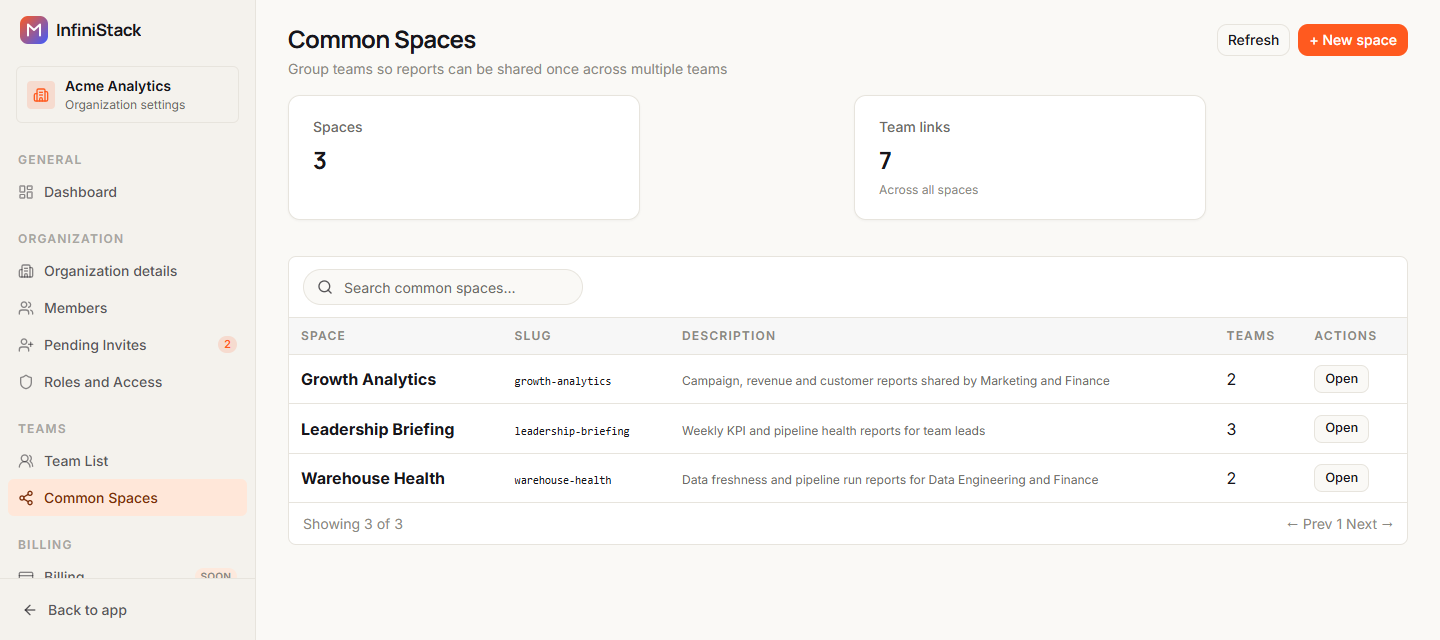
Task: Navigate to Roles and Access
Action: [x=127, y=382]
